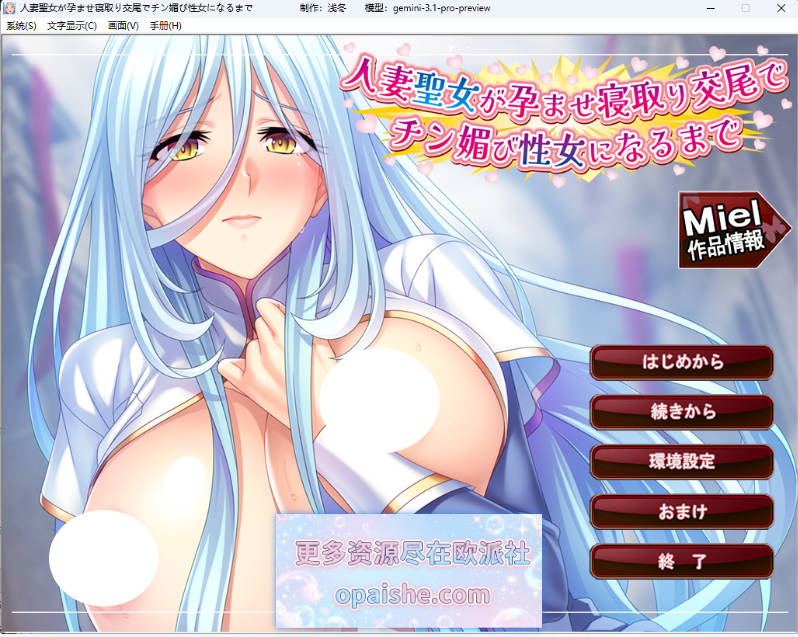Screen dimensions: 798x637
Task: Minimize the game window
Action: [711, 8]
